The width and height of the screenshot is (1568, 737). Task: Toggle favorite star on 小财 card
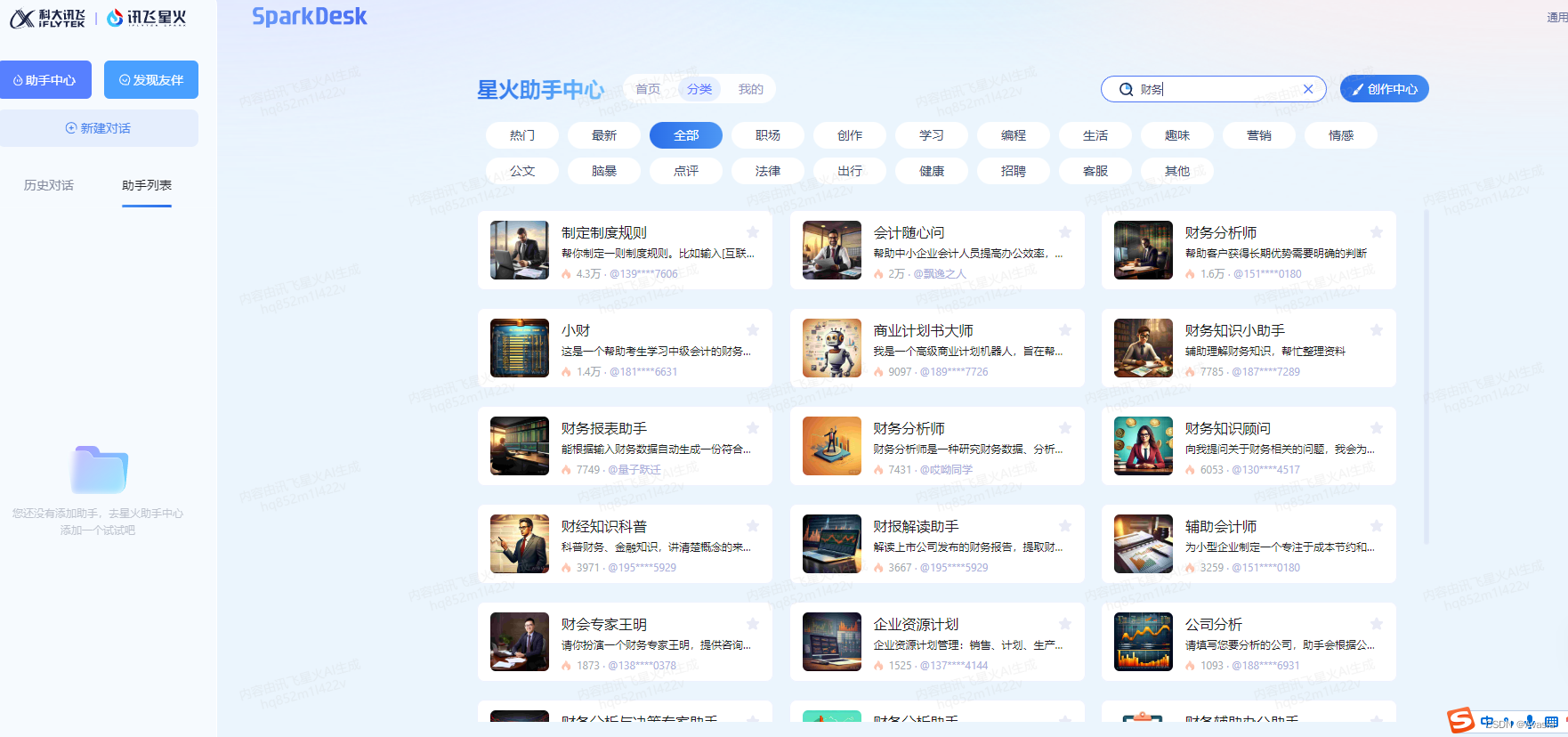point(753,330)
